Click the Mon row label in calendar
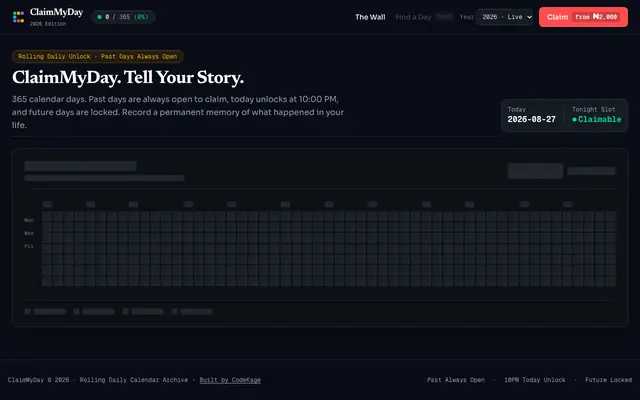The width and height of the screenshot is (640, 400). (x=29, y=220)
